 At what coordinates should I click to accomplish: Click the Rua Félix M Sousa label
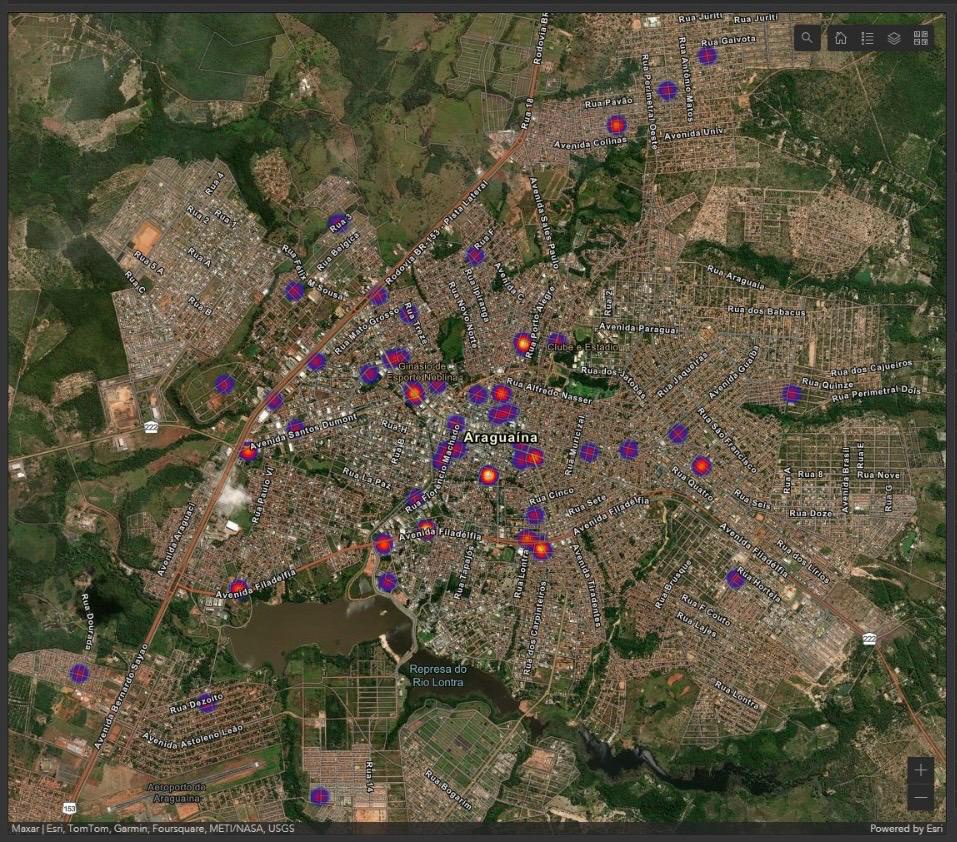pyautogui.click(x=313, y=272)
